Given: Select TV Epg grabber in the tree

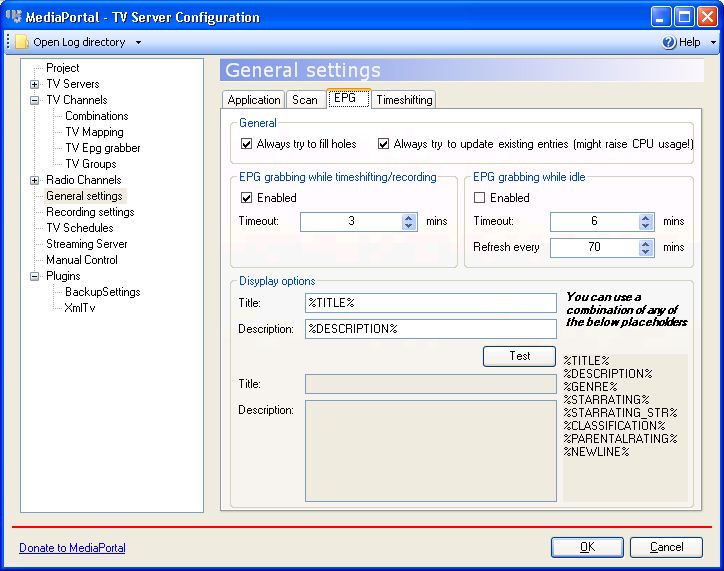Looking at the screenshot, I should 103,148.
